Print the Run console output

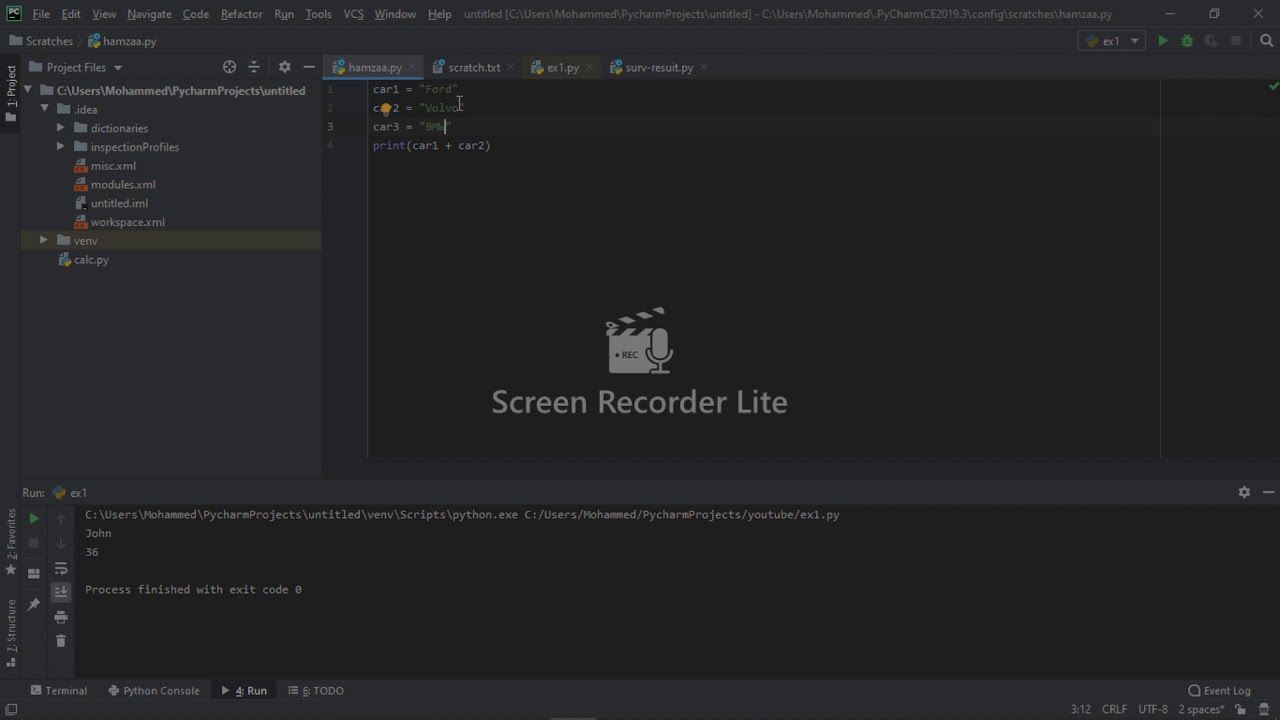click(60, 617)
